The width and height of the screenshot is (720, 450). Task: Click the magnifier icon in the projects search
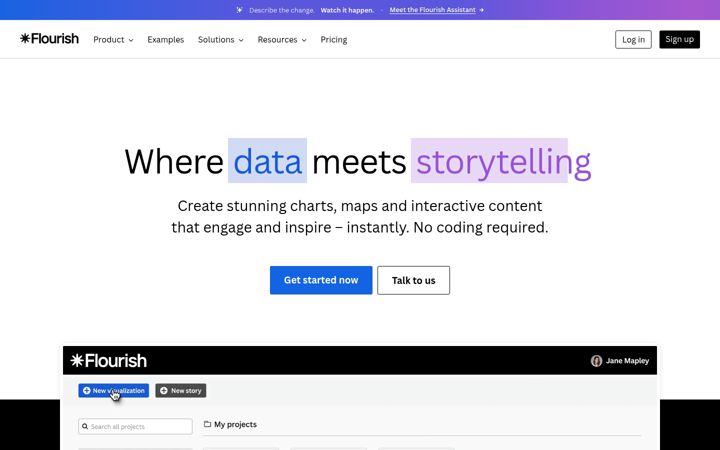(x=85, y=427)
